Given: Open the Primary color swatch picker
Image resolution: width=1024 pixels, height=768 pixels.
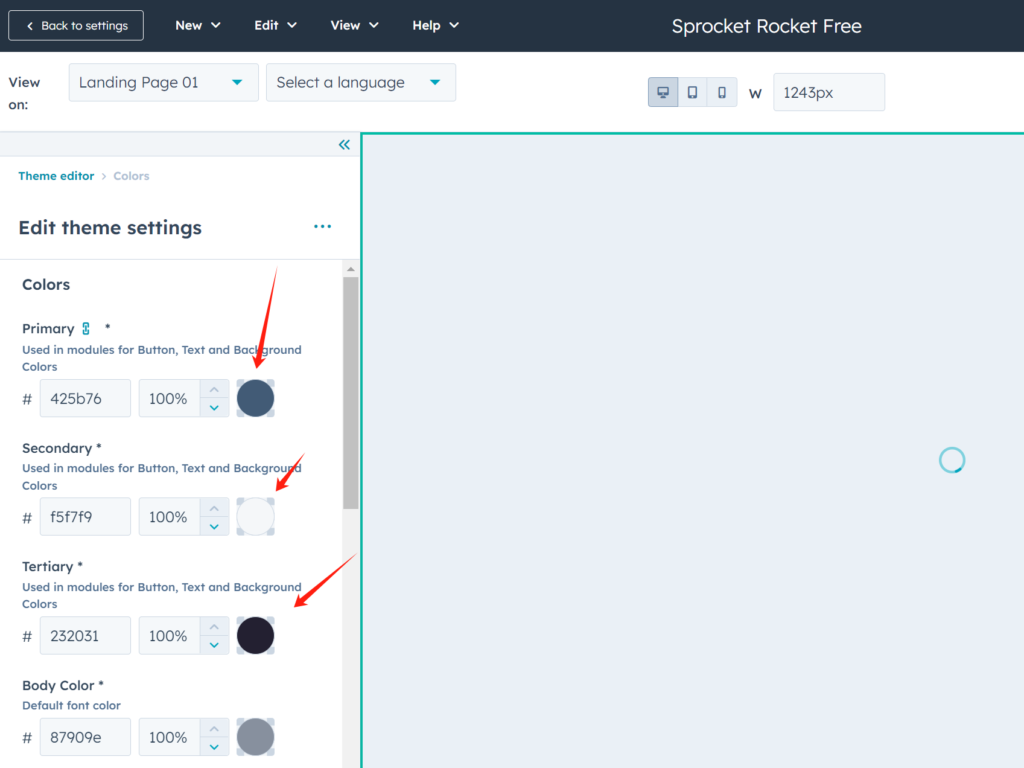Looking at the screenshot, I should click(255, 398).
